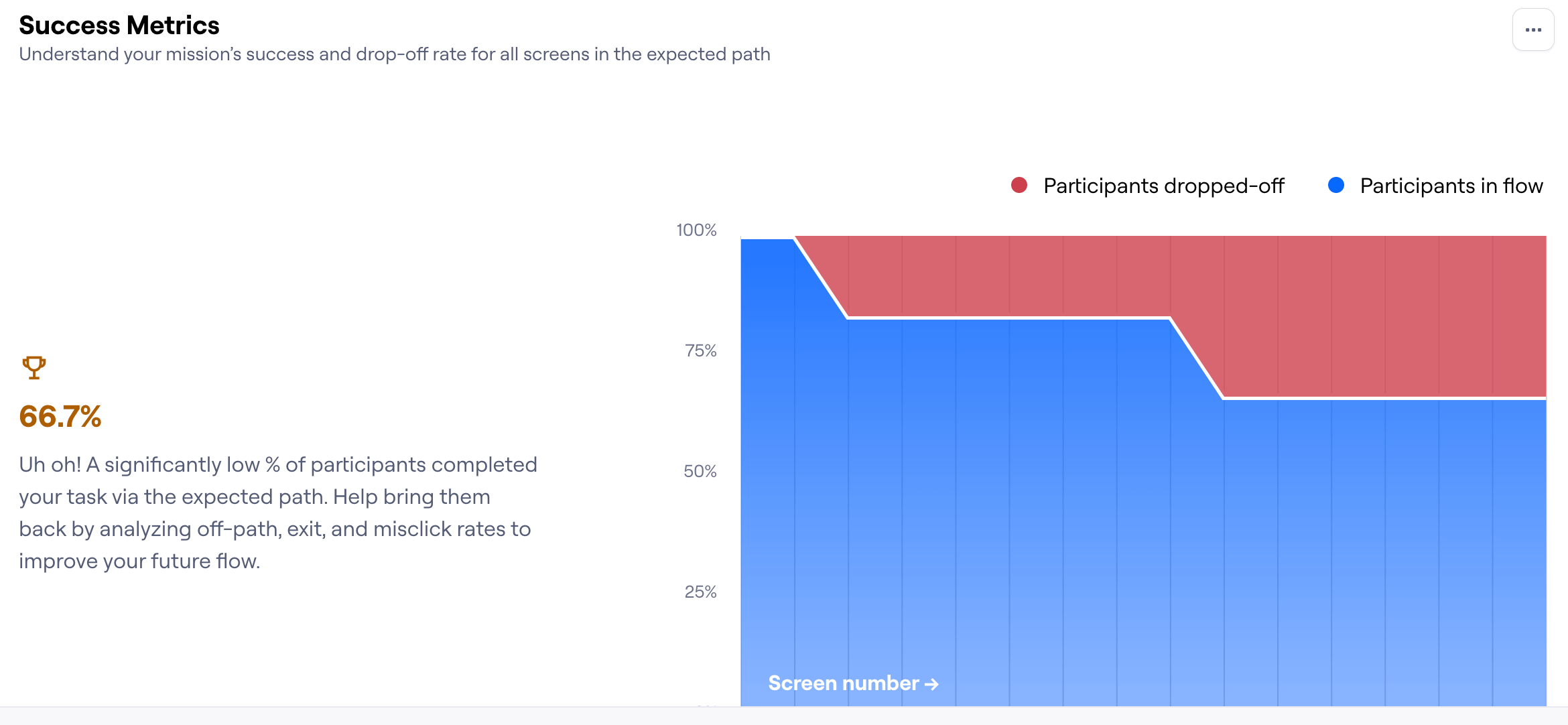
Task: Click the 100% y-axis label
Action: [x=696, y=230]
